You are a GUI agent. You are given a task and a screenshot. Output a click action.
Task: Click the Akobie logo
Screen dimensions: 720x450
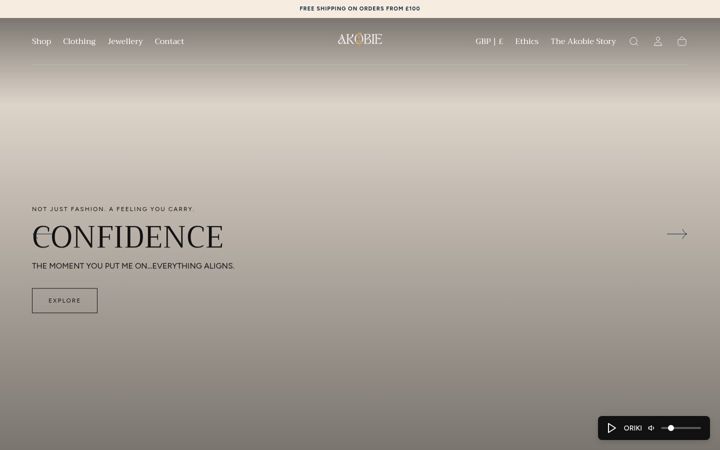[x=360, y=39]
